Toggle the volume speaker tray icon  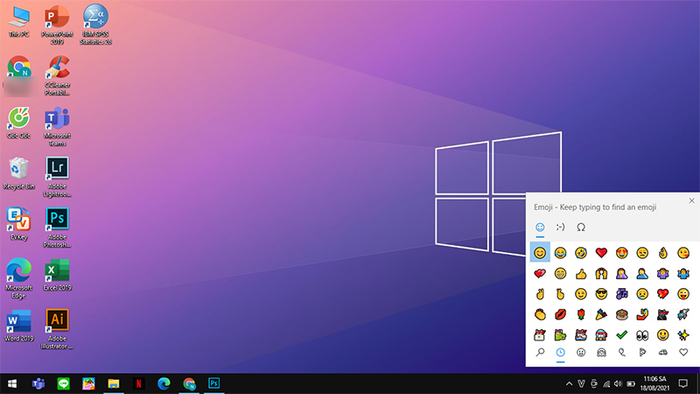coord(618,384)
